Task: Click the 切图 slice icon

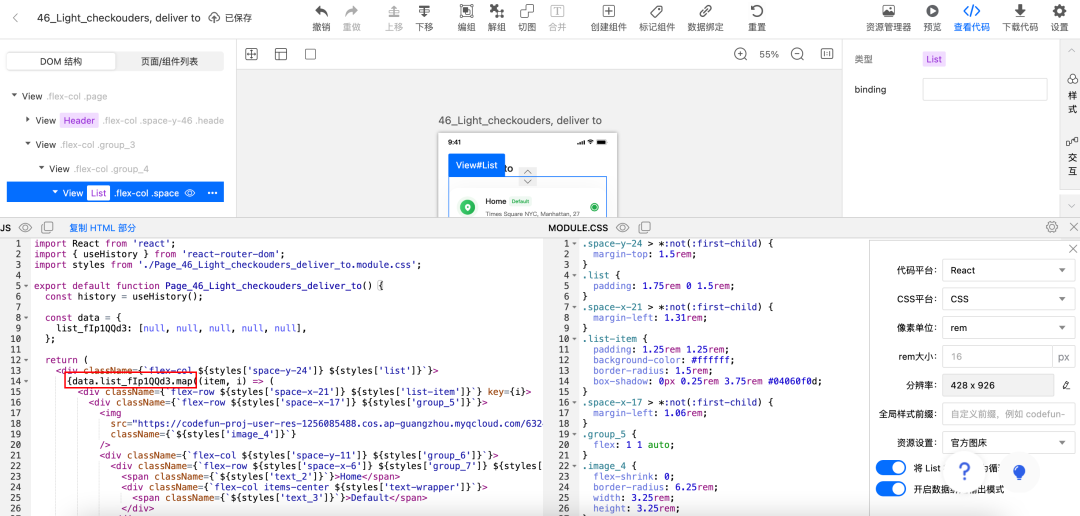Action: (x=527, y=11)
